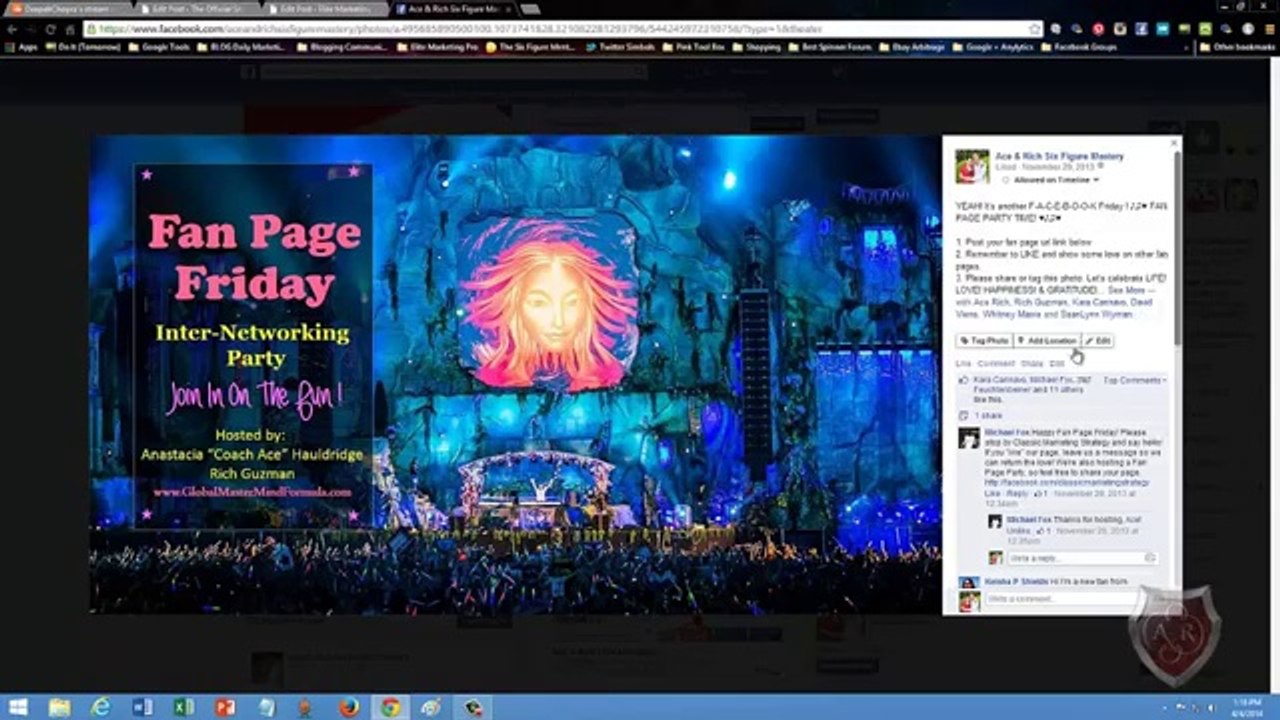Screen dimensions: 1280x720
Task: Click Michael Fox's comment avatar
Action: click(x=969, y=438)
